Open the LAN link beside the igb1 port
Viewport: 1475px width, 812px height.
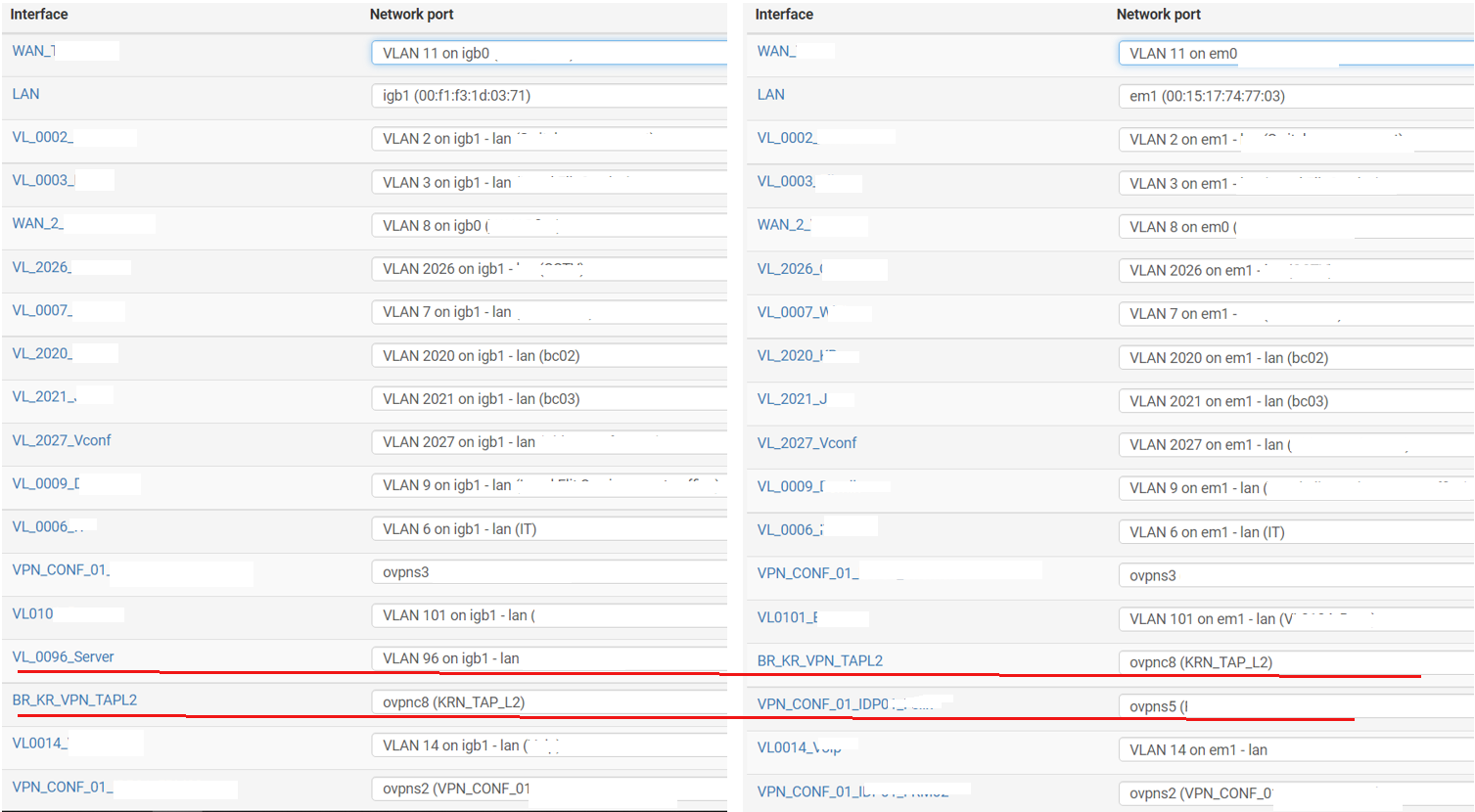(x=25, y=94)
